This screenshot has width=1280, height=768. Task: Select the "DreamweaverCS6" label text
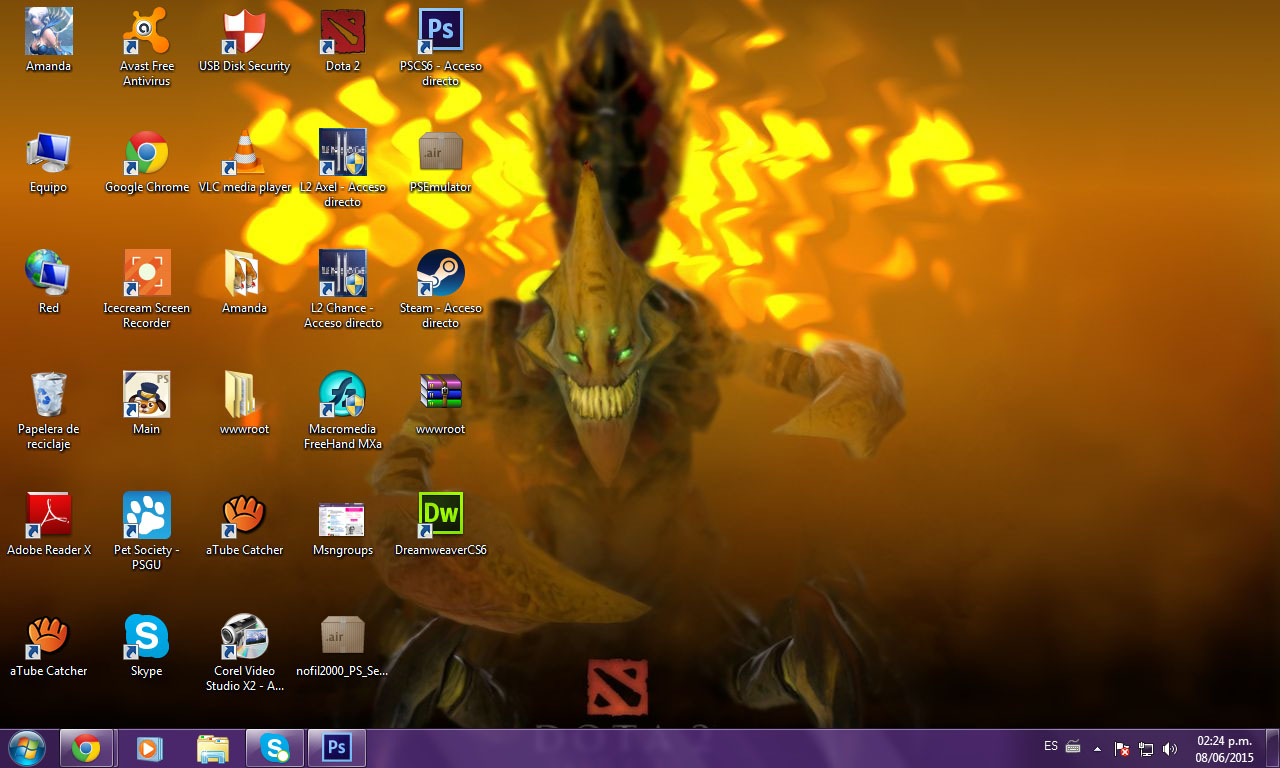click(440, 550)
